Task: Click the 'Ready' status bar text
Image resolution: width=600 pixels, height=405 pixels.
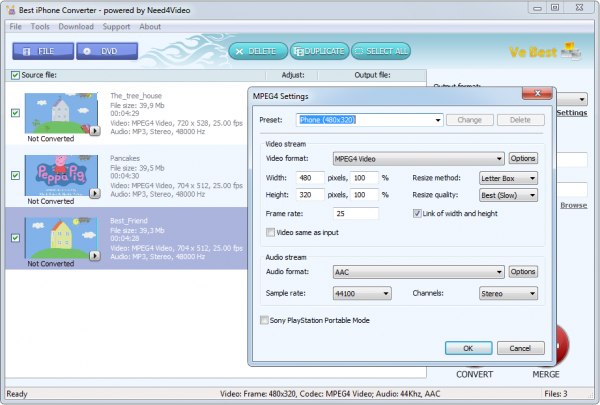Action: click(17, 394)
